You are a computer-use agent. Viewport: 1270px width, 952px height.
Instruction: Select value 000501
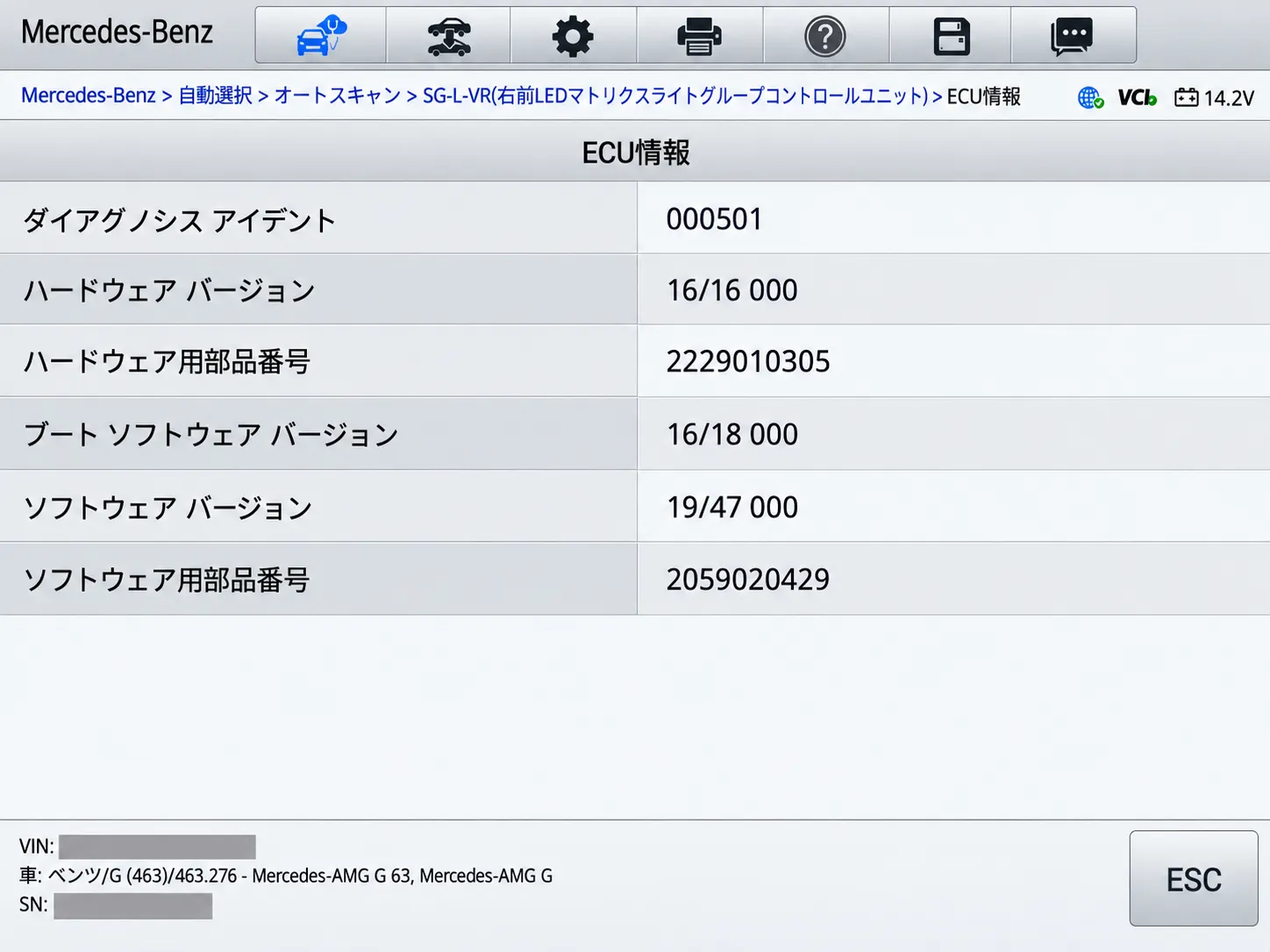pyautogui.click(x=715, y=219)
